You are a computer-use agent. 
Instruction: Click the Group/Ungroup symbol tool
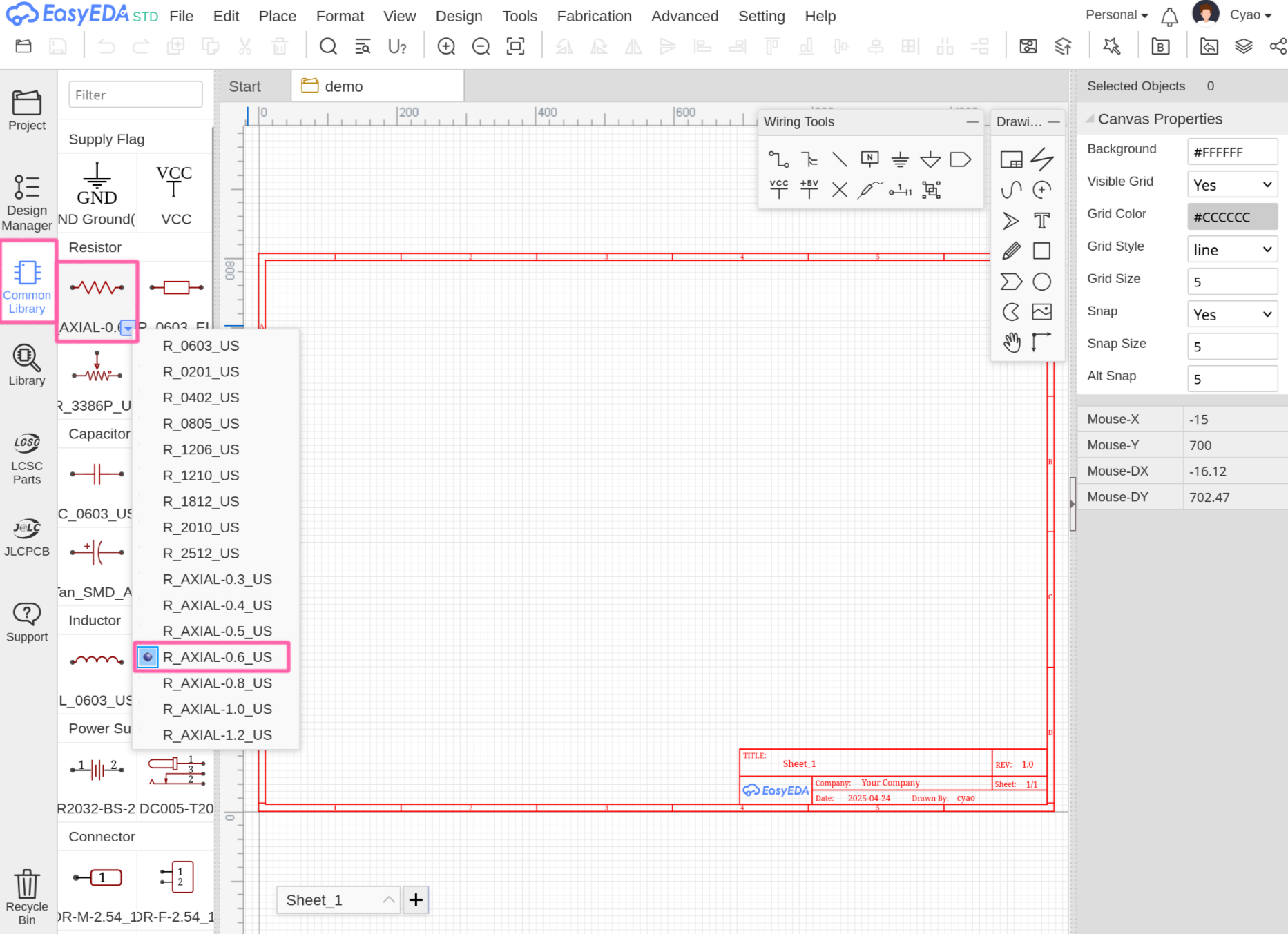point(931,189)
